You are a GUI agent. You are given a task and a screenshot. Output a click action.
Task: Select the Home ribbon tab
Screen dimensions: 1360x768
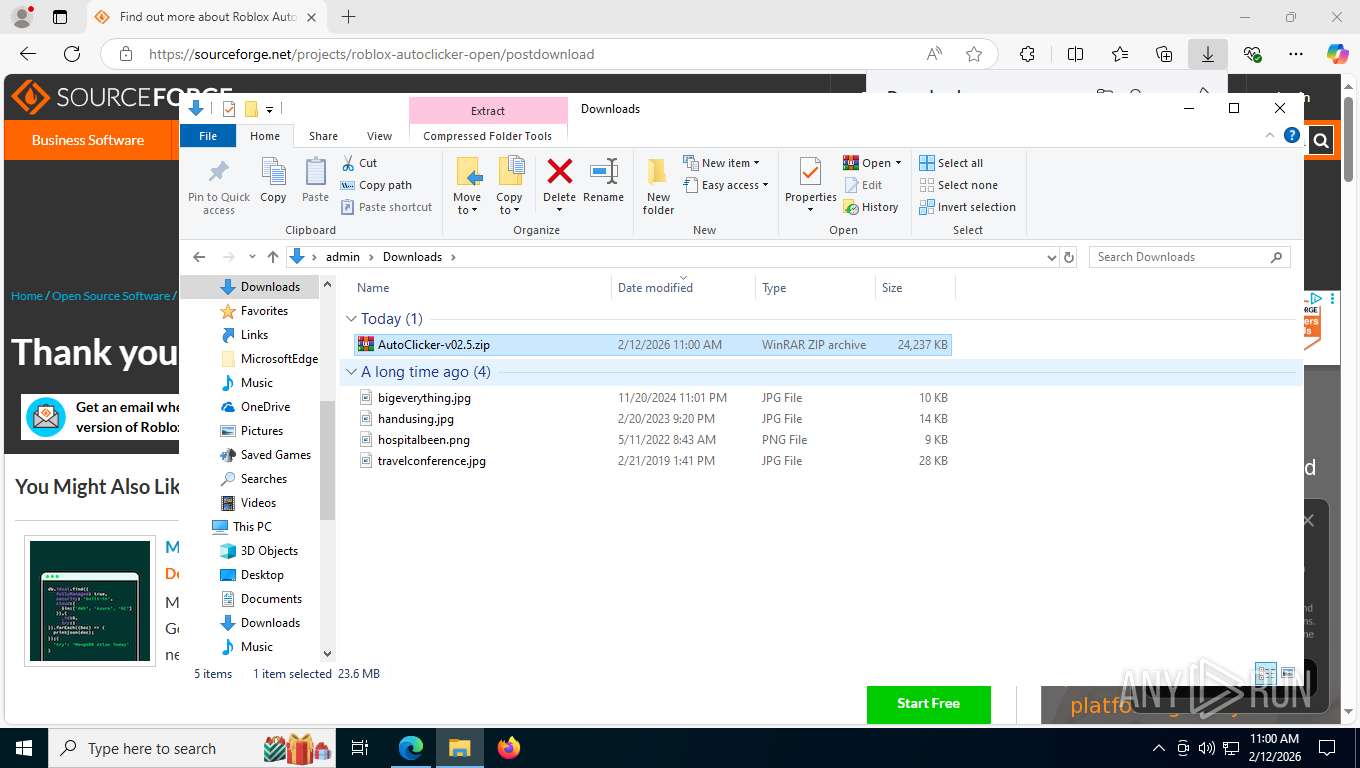point(265,136)
